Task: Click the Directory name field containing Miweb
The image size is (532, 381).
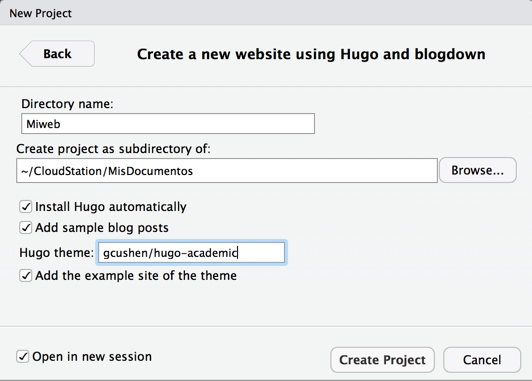Action: tap(168, 124)
